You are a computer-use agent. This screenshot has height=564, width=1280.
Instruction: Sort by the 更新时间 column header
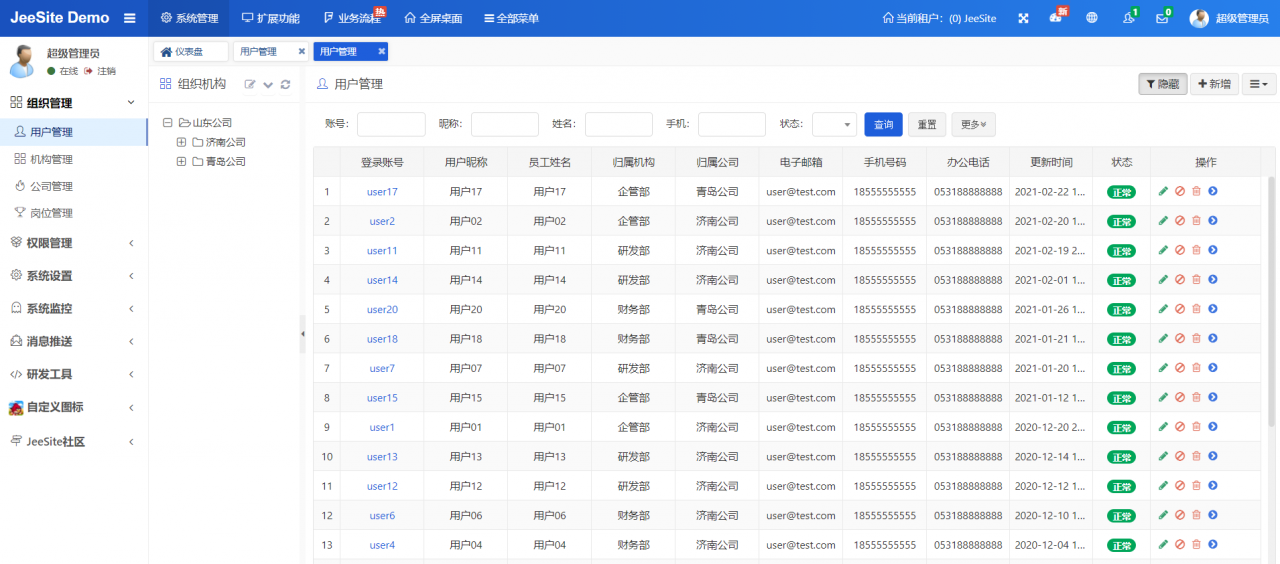pos(1052,162)
